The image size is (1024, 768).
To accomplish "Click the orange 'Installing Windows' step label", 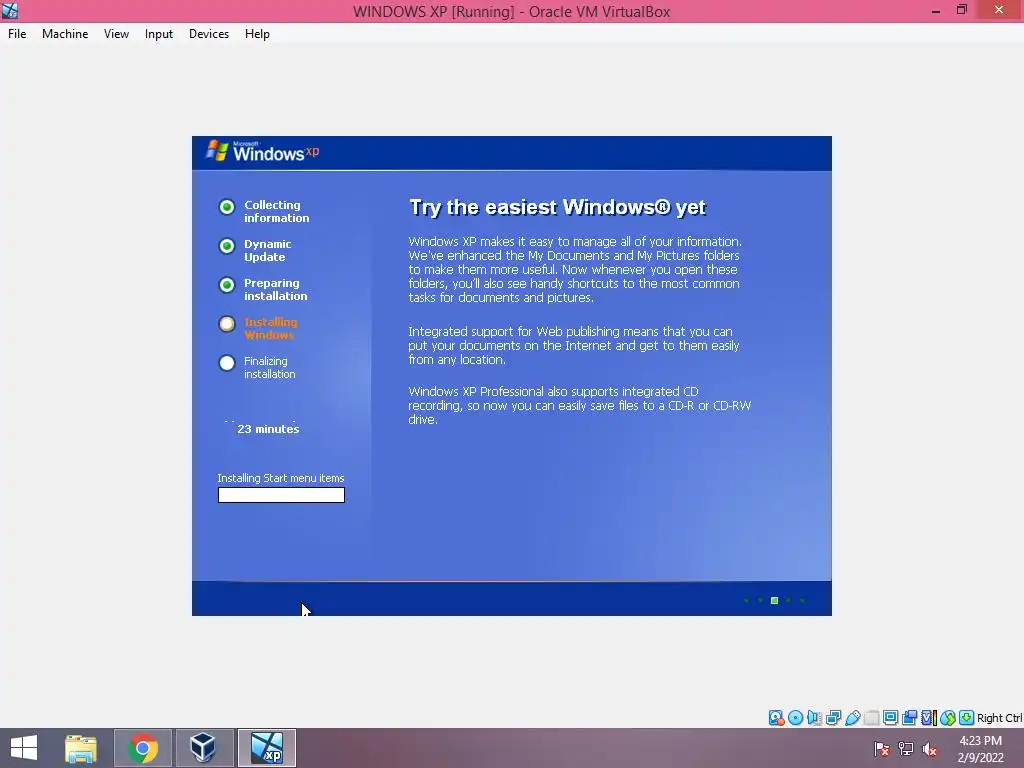I will pos(270,328).
